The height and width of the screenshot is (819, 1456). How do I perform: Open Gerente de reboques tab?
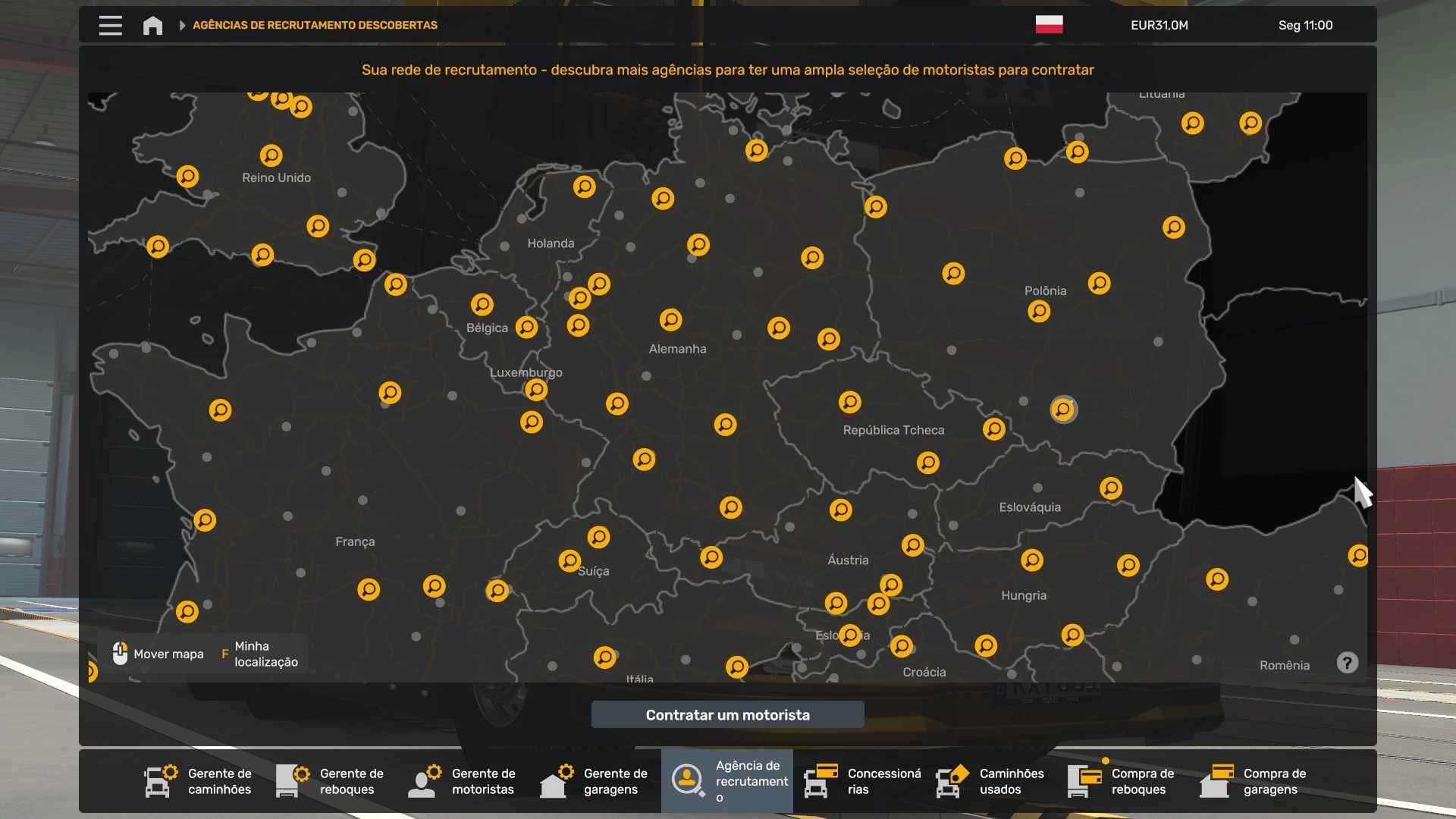click(331, 781)
